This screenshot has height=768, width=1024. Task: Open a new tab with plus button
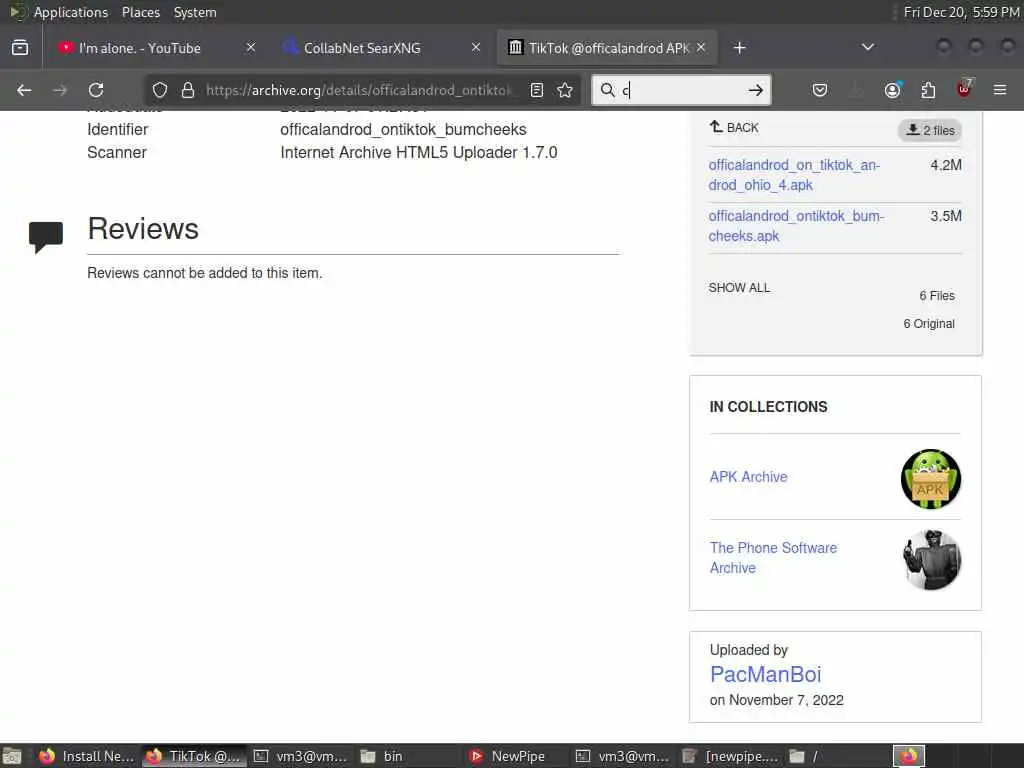(739, 48)
